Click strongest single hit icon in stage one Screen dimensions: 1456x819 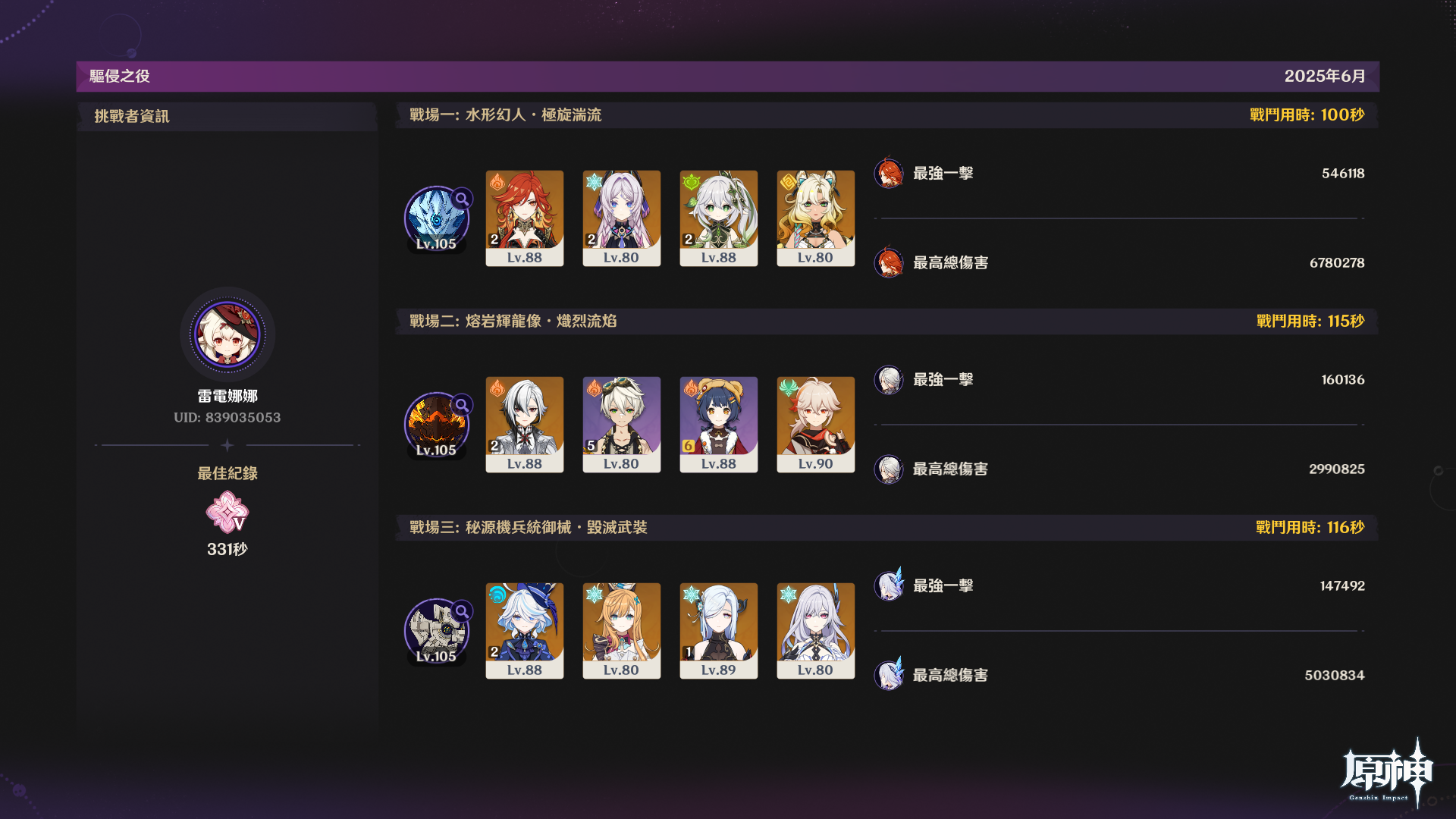click(x=889, y=173)
